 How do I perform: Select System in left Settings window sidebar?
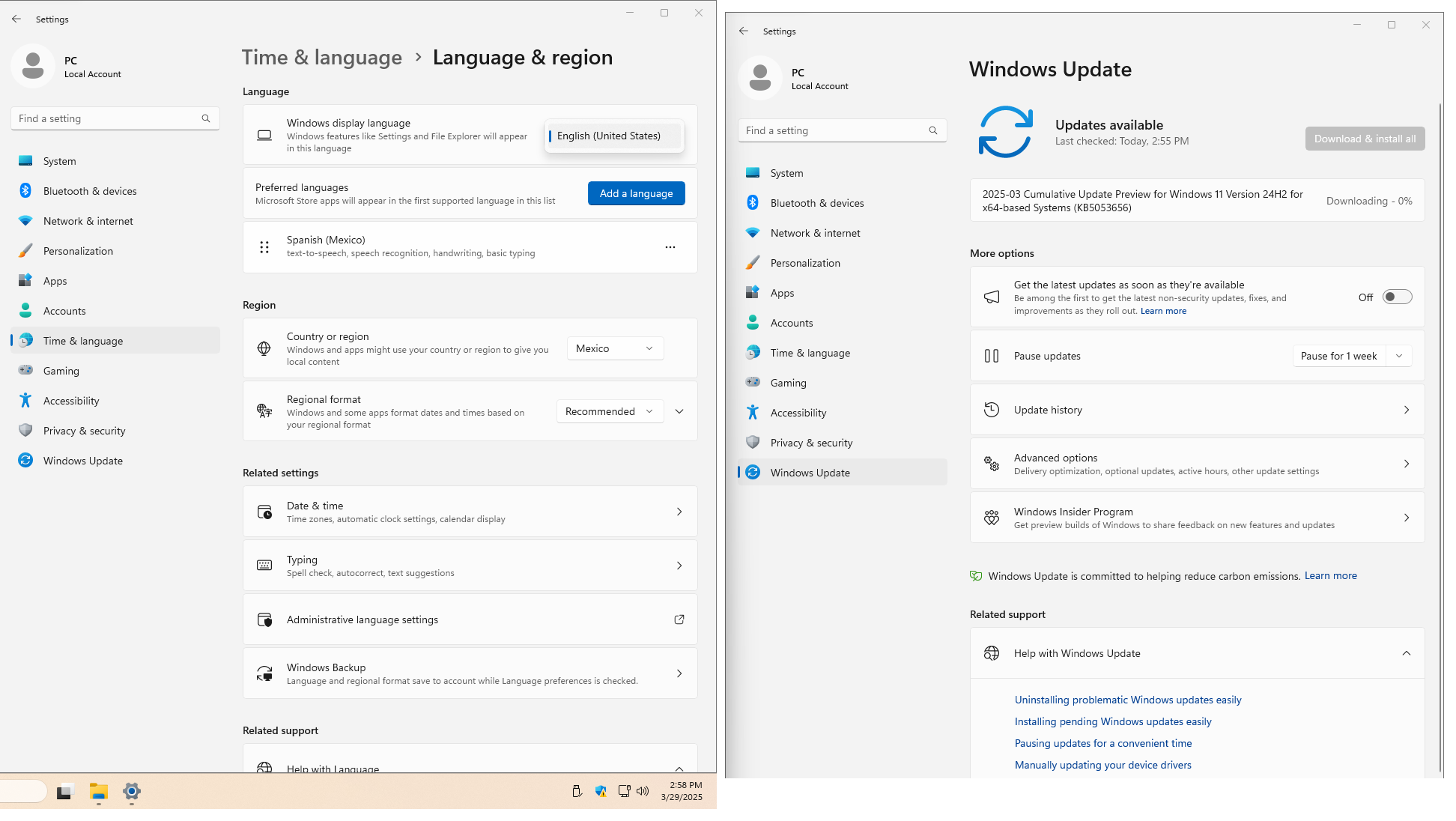pyautogui.click(x=115, y=161)
